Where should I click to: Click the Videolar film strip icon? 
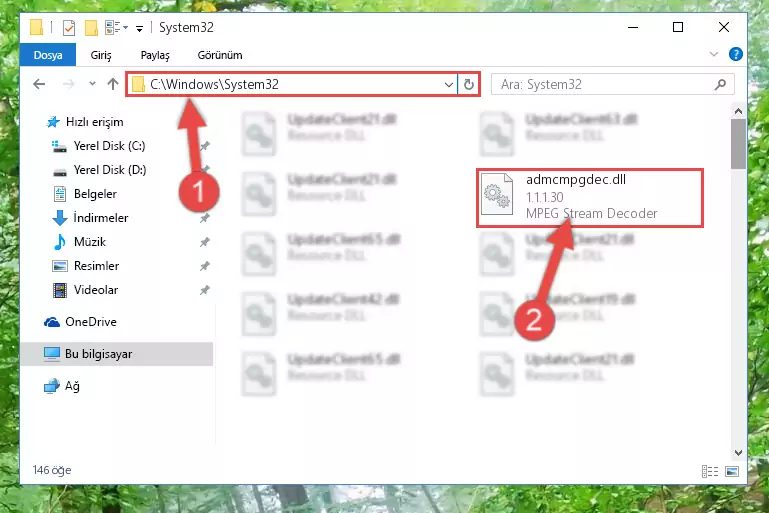click(60, 290)
